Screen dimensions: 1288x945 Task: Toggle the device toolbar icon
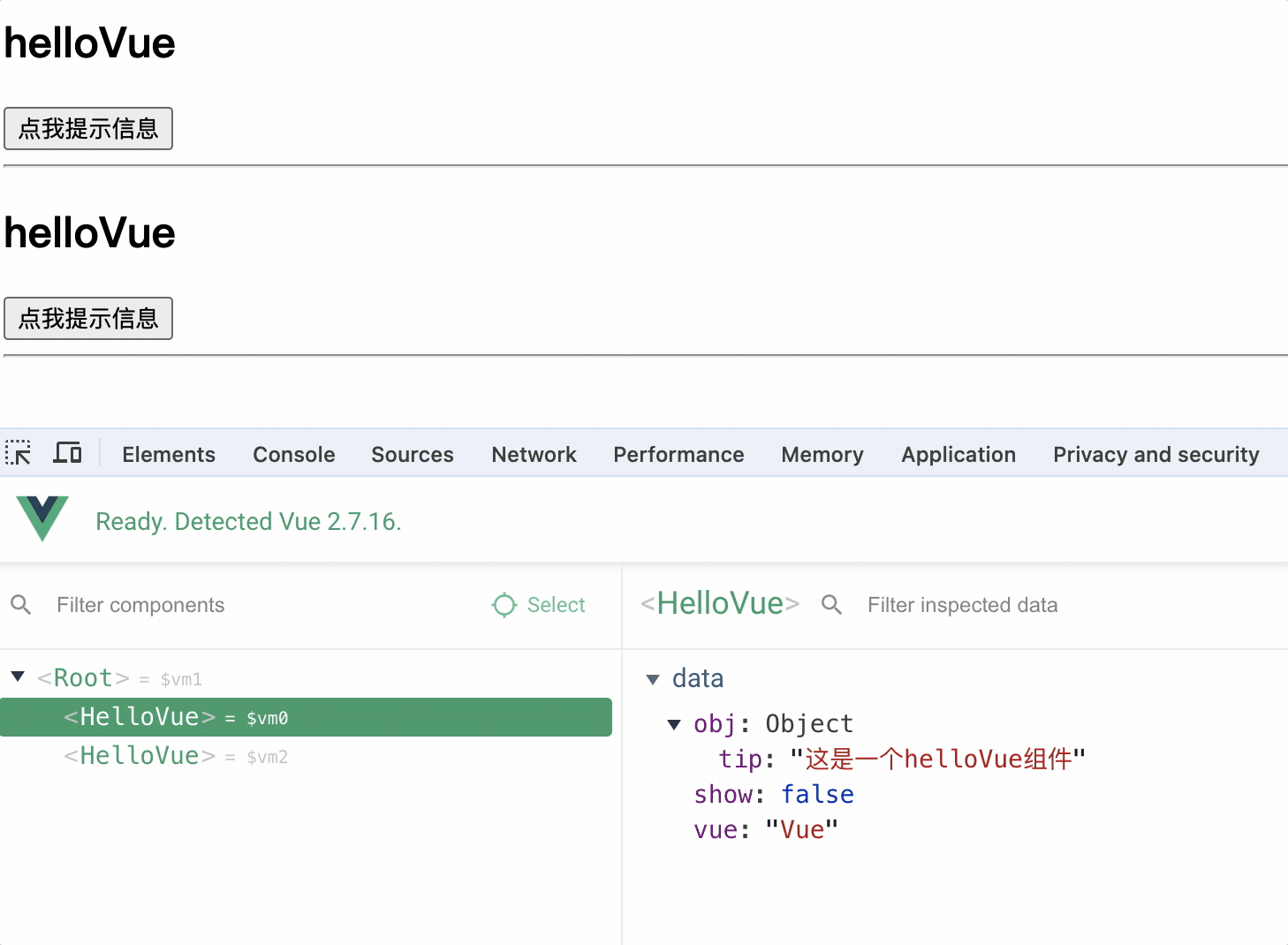(x=67, y=453)
